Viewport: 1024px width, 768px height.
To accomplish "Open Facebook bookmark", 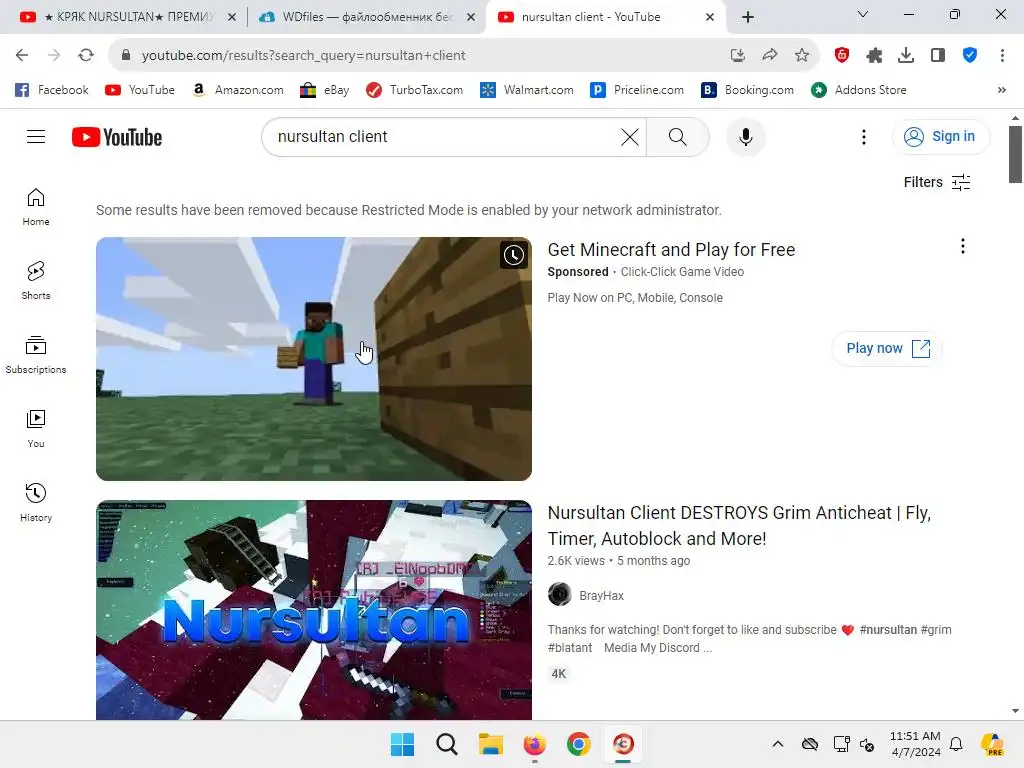I will pyautogui.click(x=52, y=90).
